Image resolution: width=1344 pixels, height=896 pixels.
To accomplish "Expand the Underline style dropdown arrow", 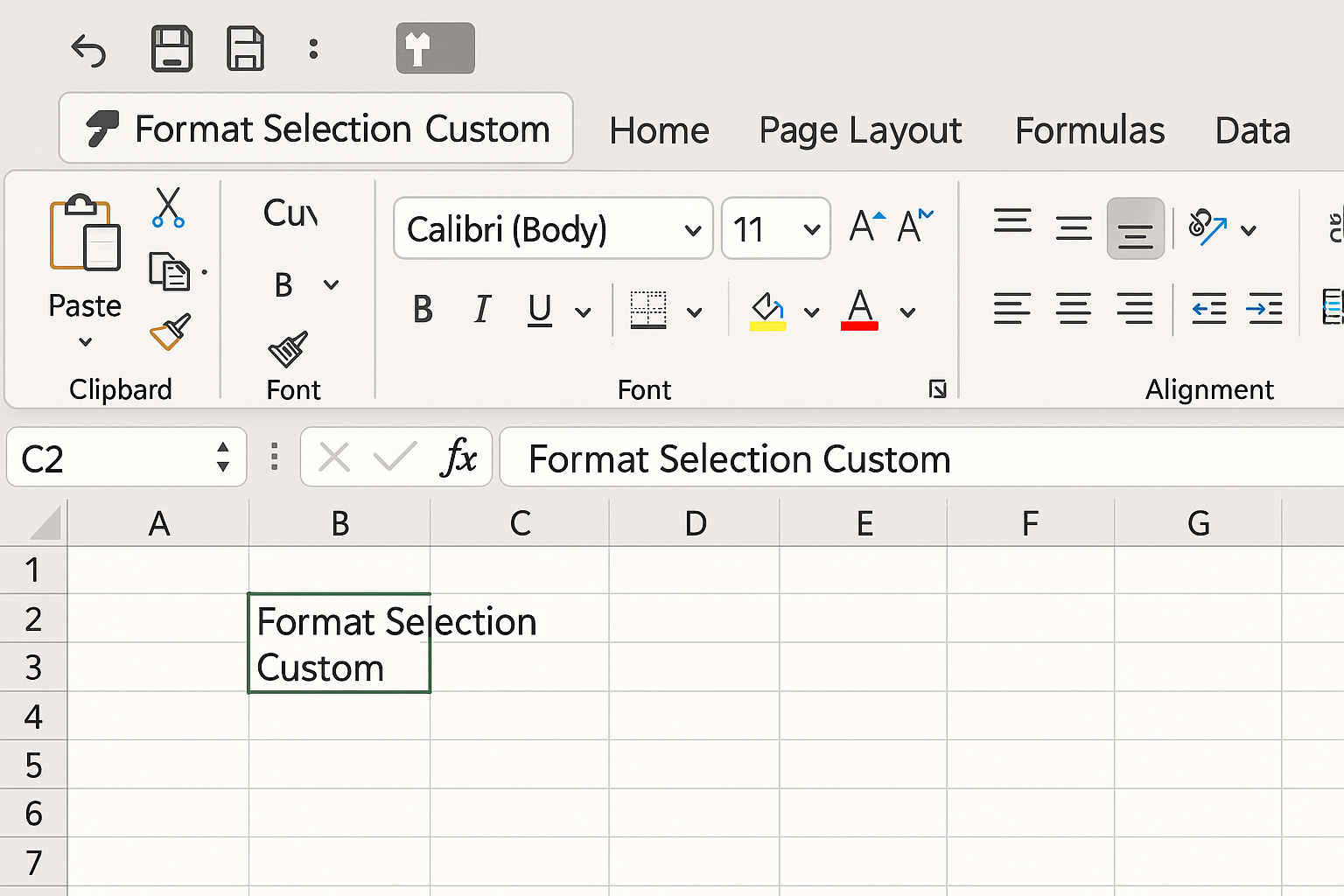I will point(584,312).
